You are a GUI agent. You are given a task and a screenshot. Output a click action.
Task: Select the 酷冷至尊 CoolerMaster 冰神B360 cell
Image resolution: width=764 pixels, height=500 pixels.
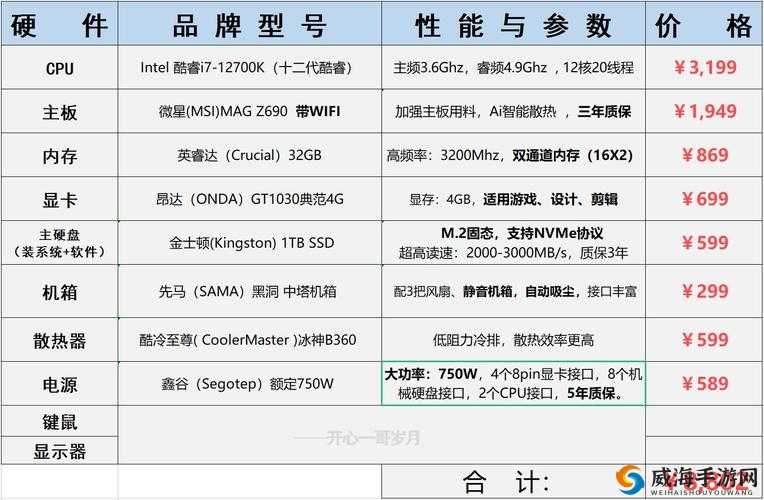(x=249, y=340)
